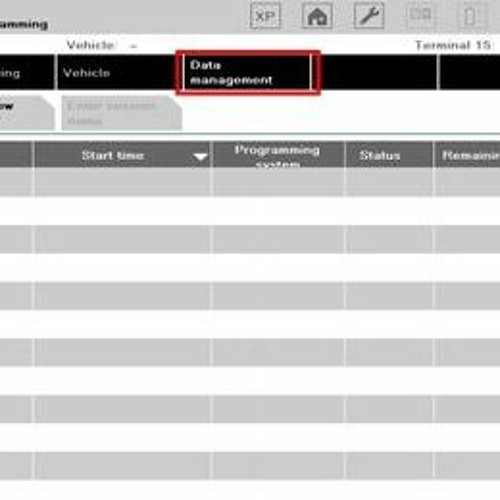
Task: Click the Status column header
Action: tap(389, 154)
